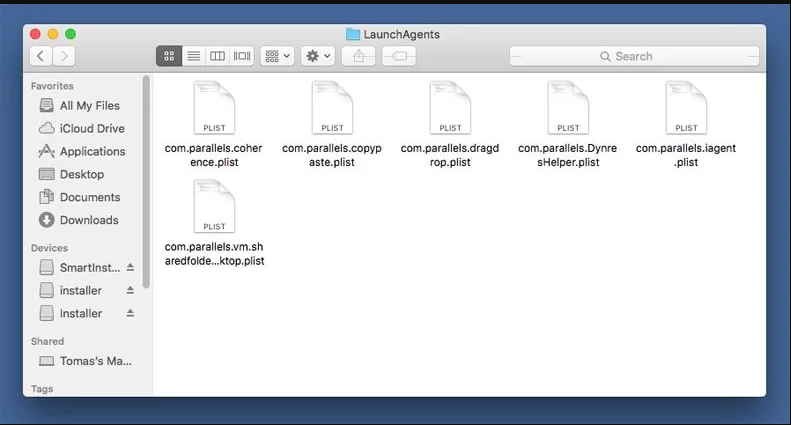The image size is (791, 425).
Task: Select com.parallels.copypaste.plist file icon
Action: [x=332, y=108]
